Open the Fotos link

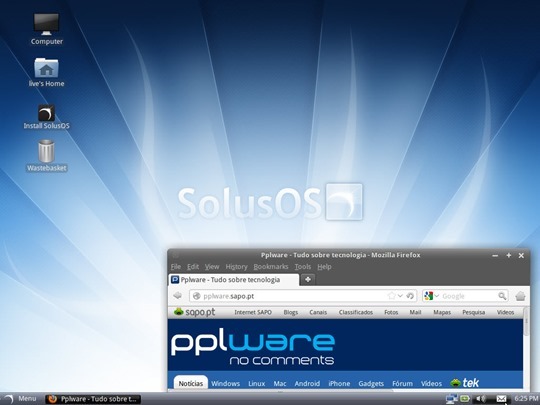click(391, 312)
